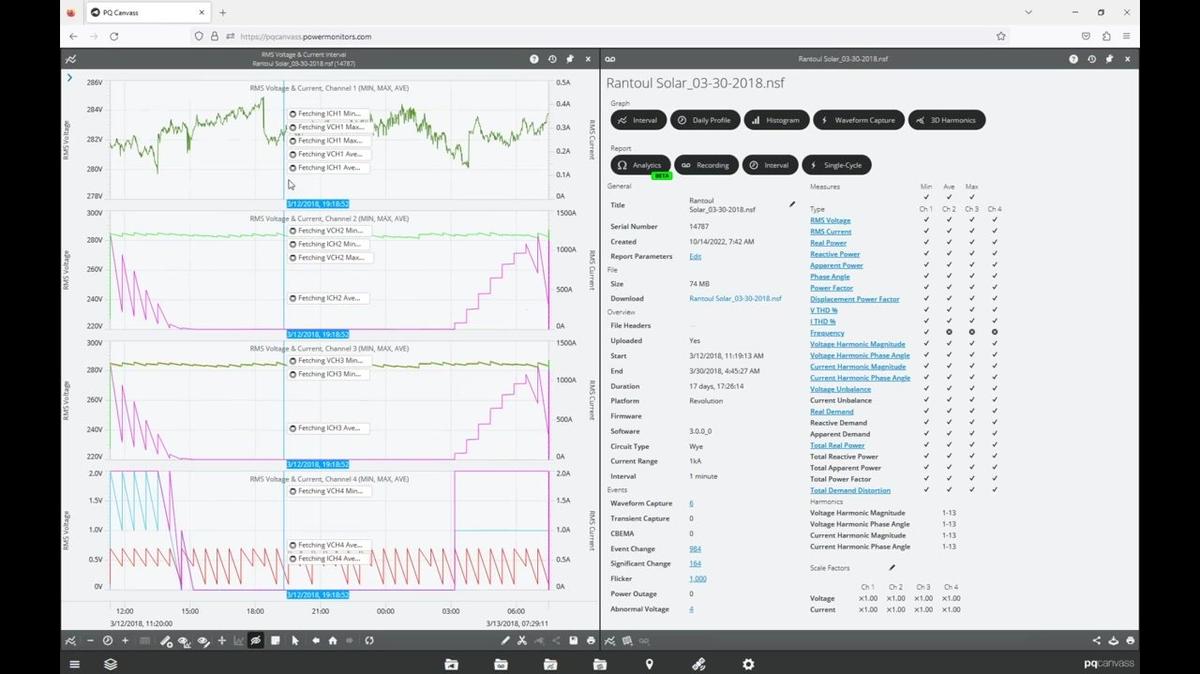Toggle the Min measures column checkmark
Screen dimensions: 1200x674
click(x=926, y=197)
